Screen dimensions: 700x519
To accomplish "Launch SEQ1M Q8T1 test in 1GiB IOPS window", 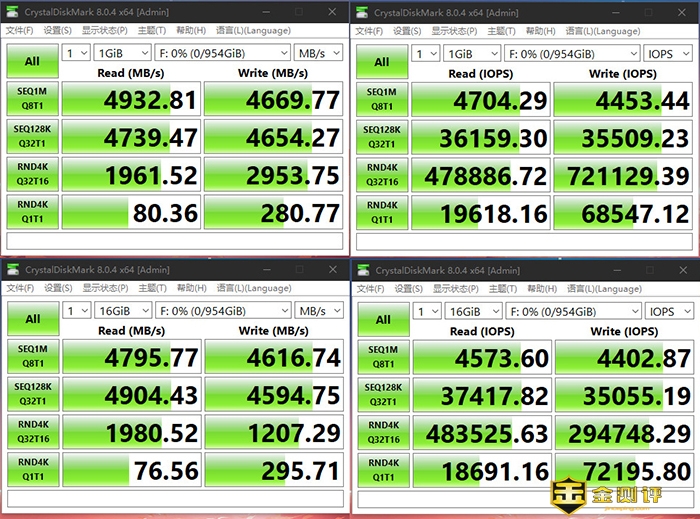I will point(382,100).
